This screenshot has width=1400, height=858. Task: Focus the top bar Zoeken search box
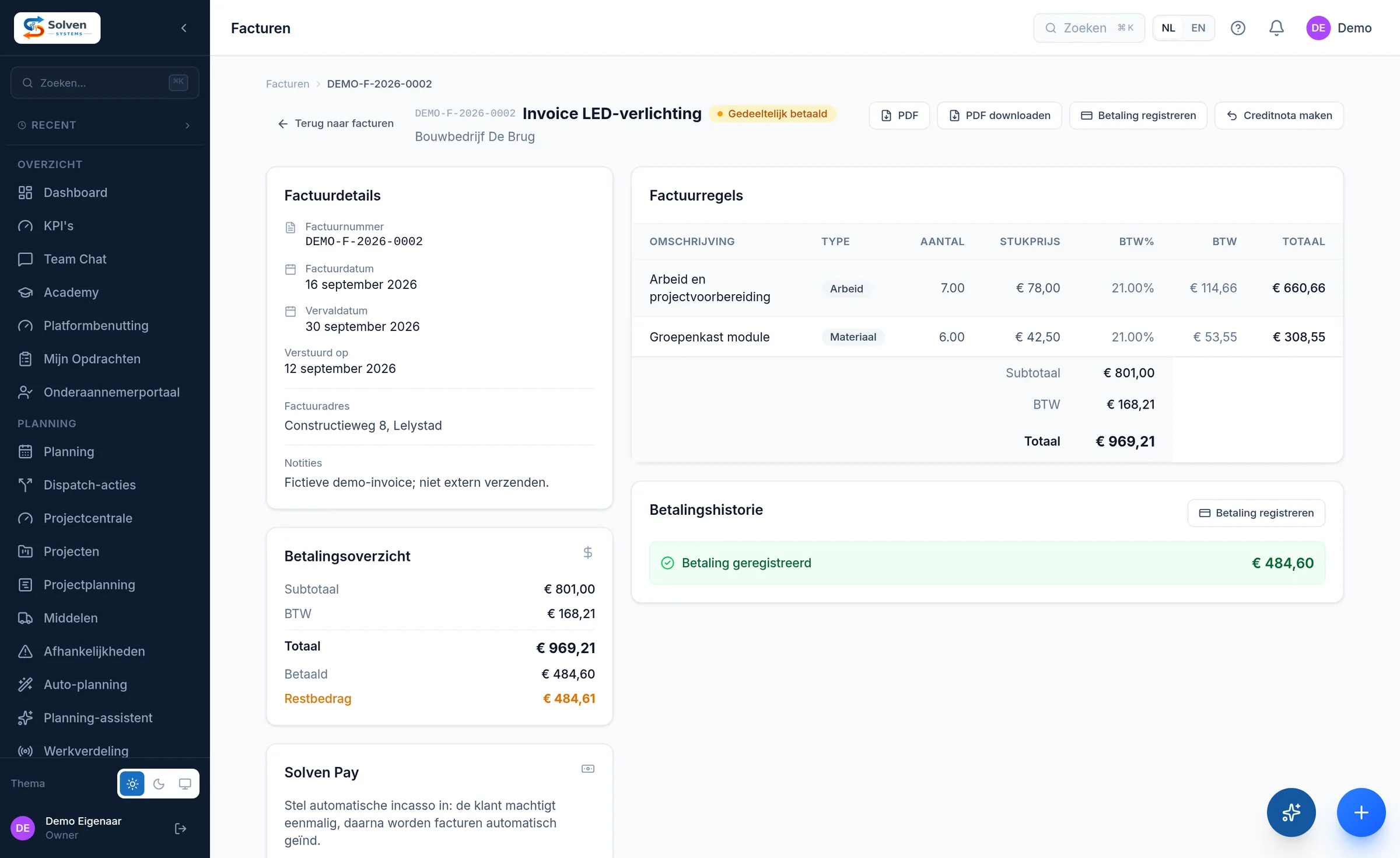tap(1089, 28)
